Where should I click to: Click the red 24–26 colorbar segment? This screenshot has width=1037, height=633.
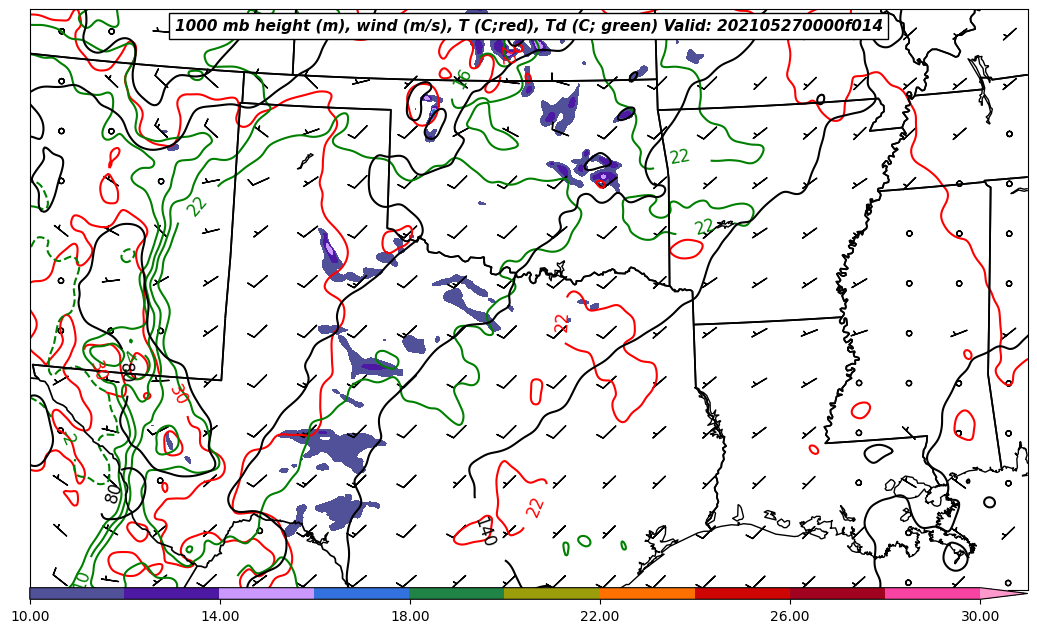742,593
